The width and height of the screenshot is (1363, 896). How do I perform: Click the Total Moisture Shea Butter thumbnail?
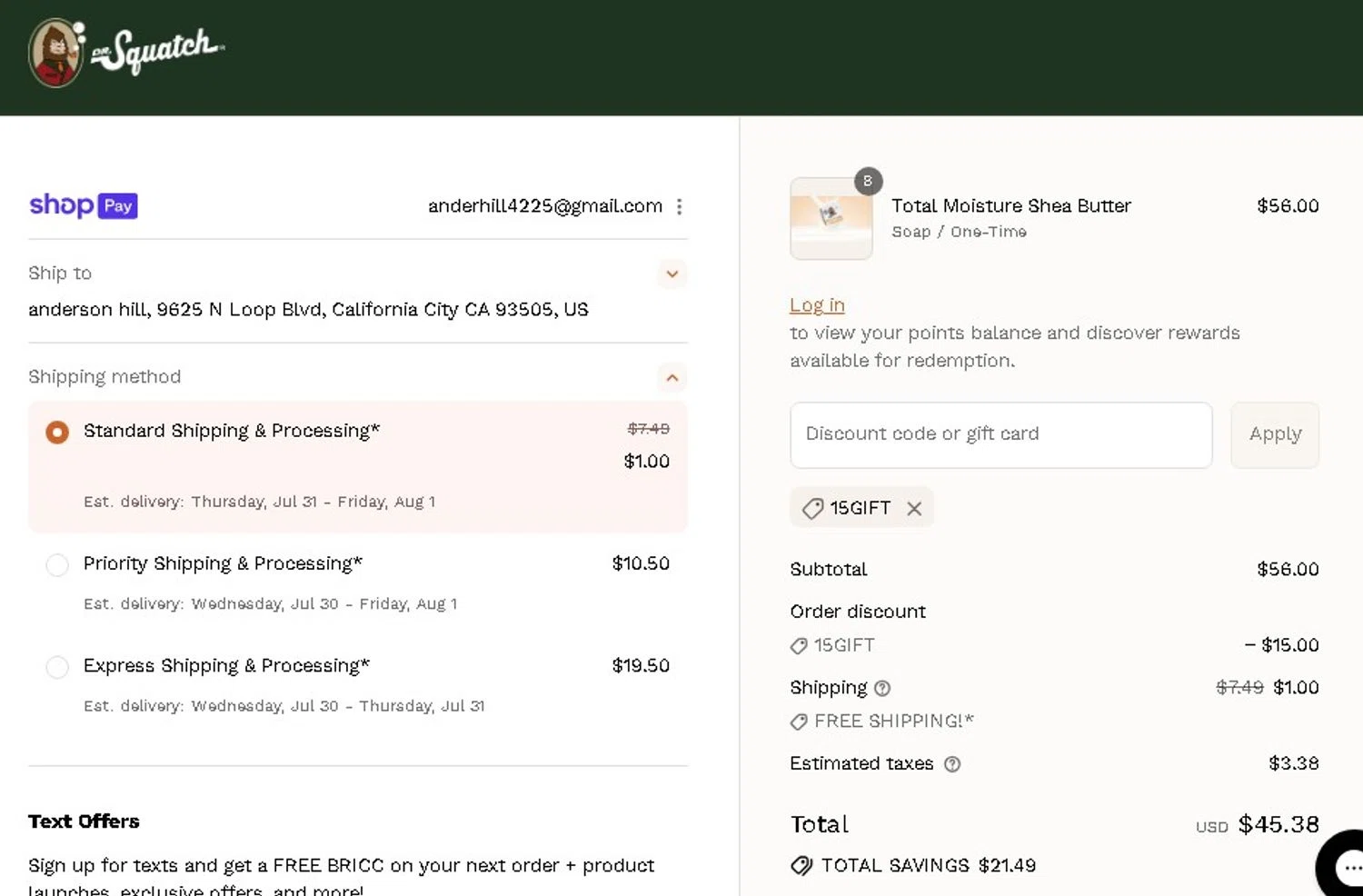831,218
